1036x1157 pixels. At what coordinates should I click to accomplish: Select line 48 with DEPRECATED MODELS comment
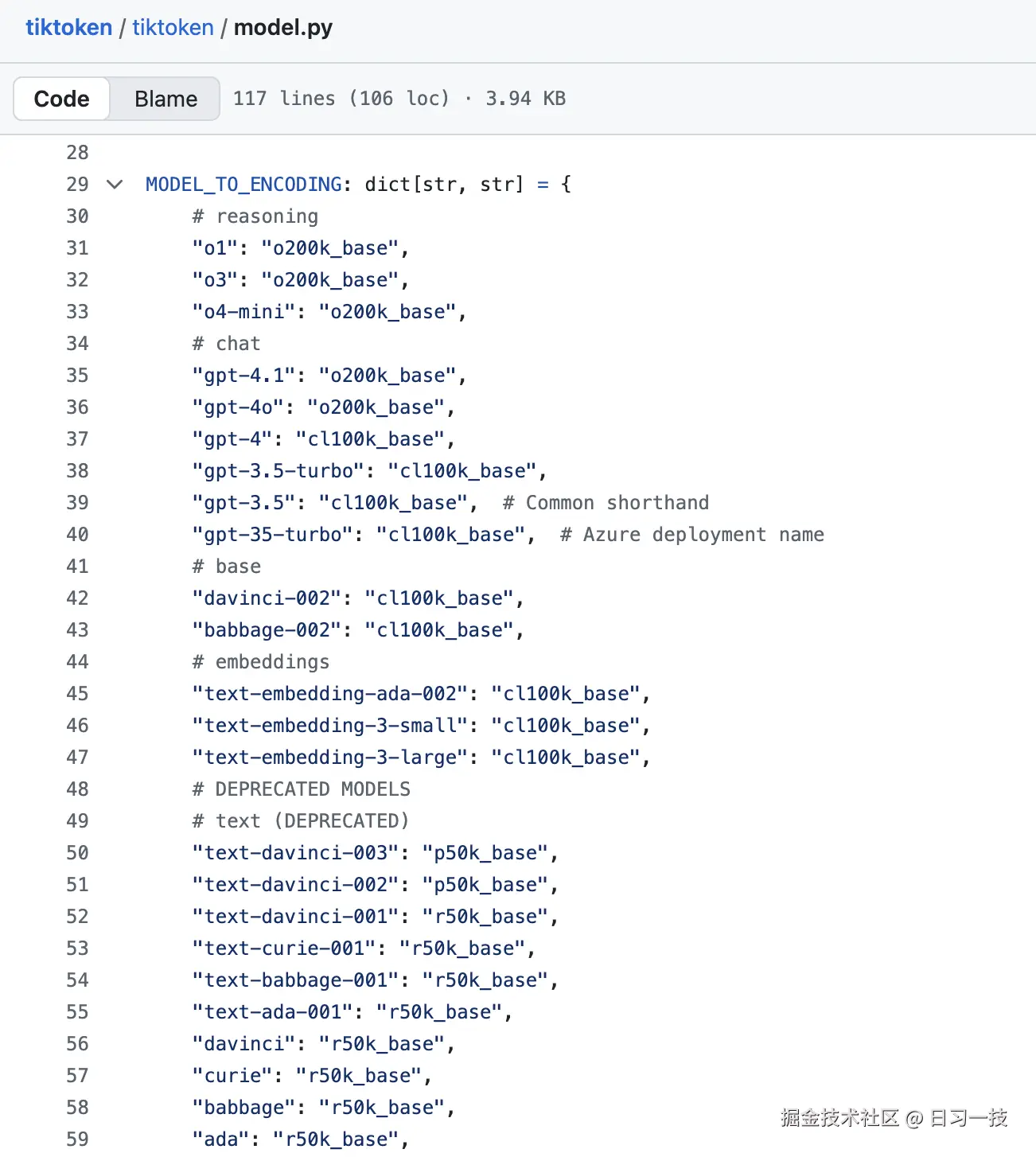click(77, 789)
